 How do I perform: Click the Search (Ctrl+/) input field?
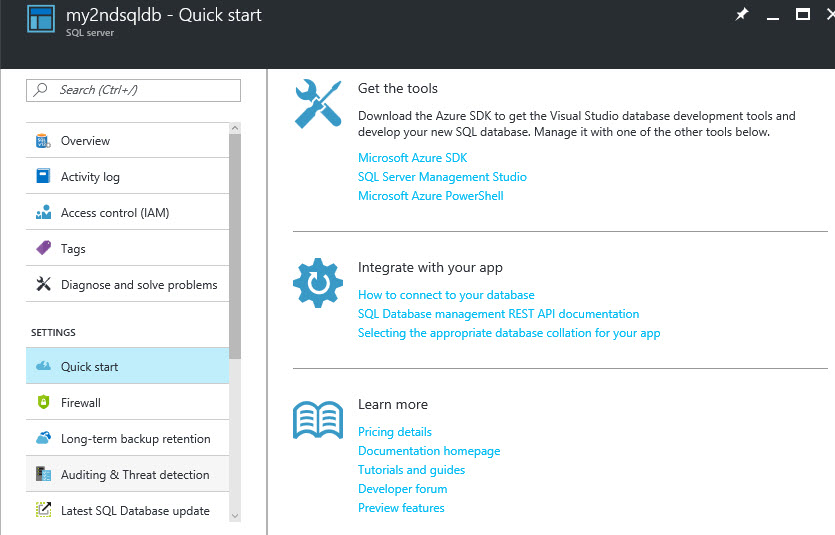coord(133,90)
